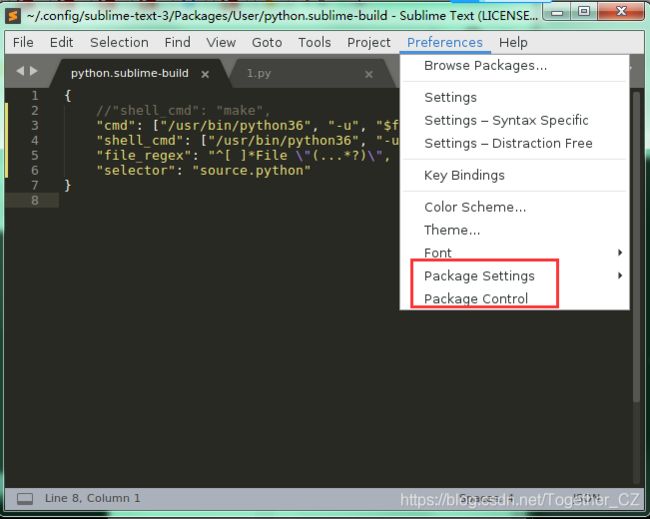Choose Browse Packages… from Preferences

pos(514,65)
